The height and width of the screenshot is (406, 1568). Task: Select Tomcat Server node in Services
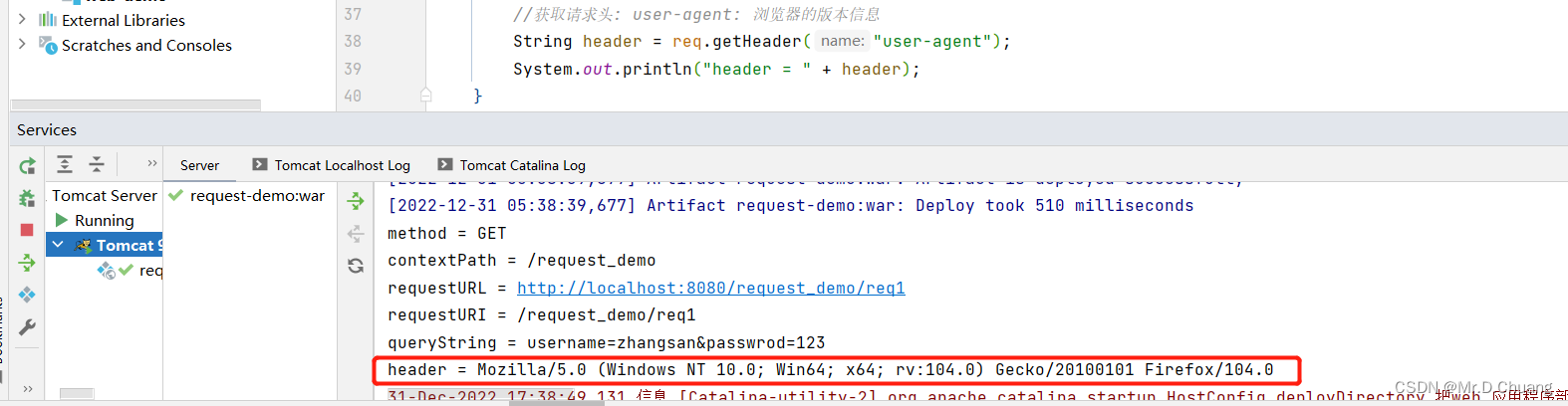pyautogui.click(x=105, y=195)
